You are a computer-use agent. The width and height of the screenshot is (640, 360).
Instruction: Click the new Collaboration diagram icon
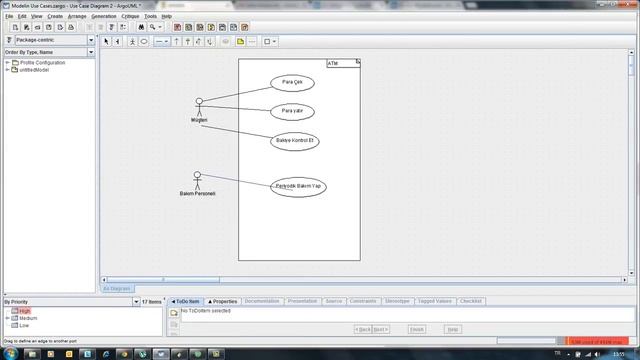(x=222, y=27)
